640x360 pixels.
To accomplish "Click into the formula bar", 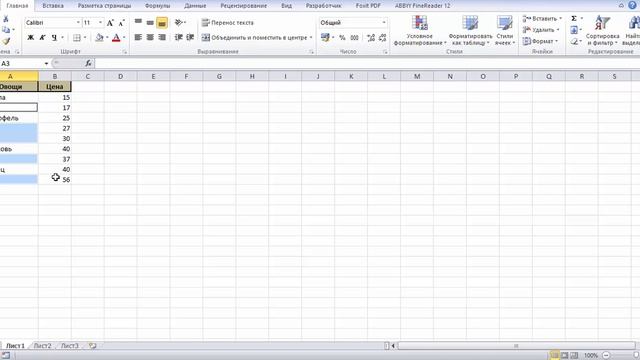I will (367, 64).
